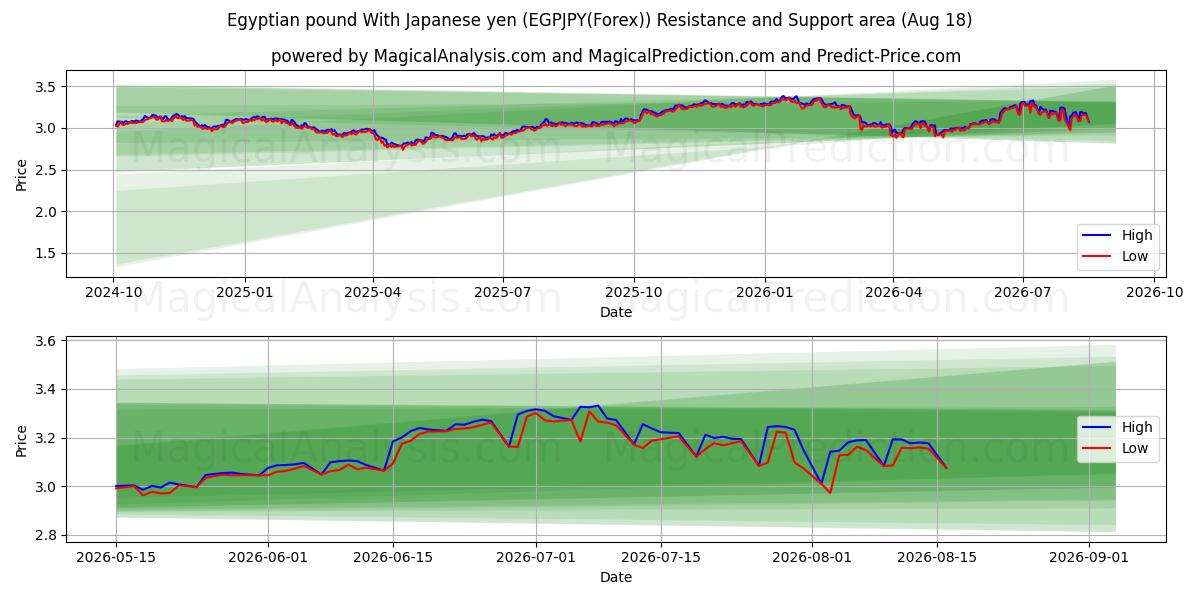
Task: Click the '3.6' price tick on bottom chart
Action: click(47, 342)
